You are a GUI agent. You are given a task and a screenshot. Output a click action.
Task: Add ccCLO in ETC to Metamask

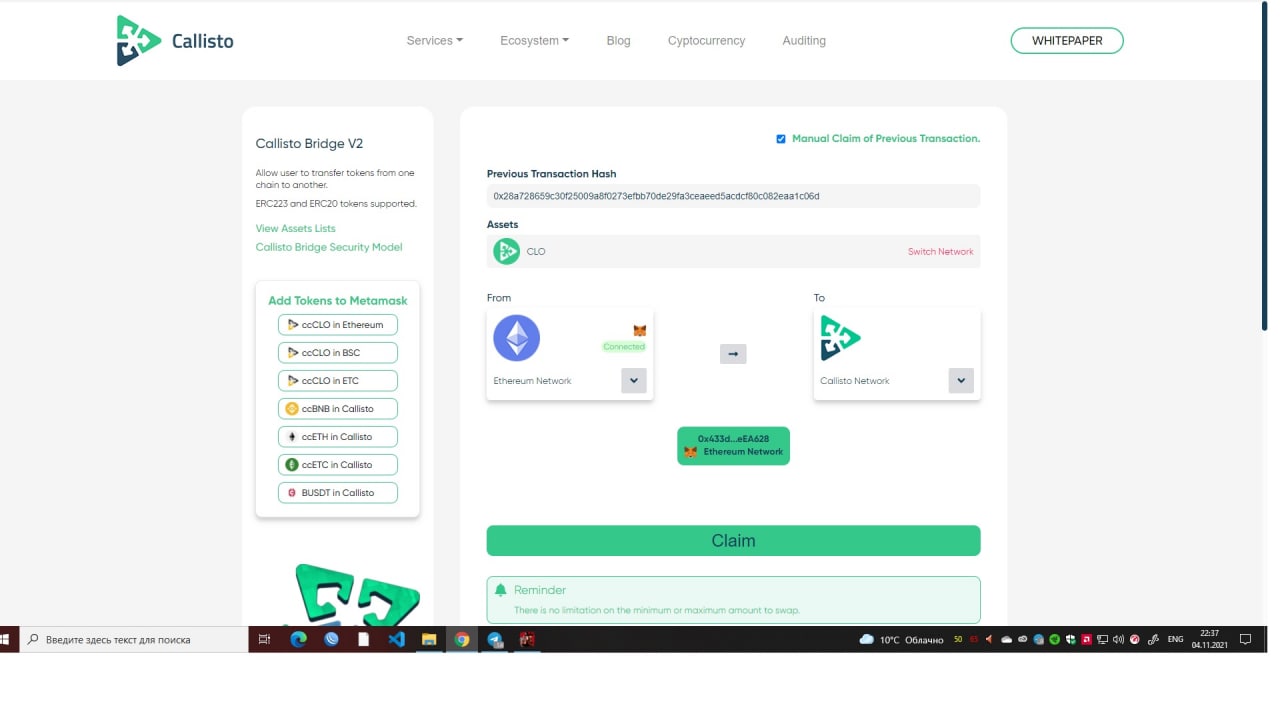pyautogui.click(x=338, y=381)
